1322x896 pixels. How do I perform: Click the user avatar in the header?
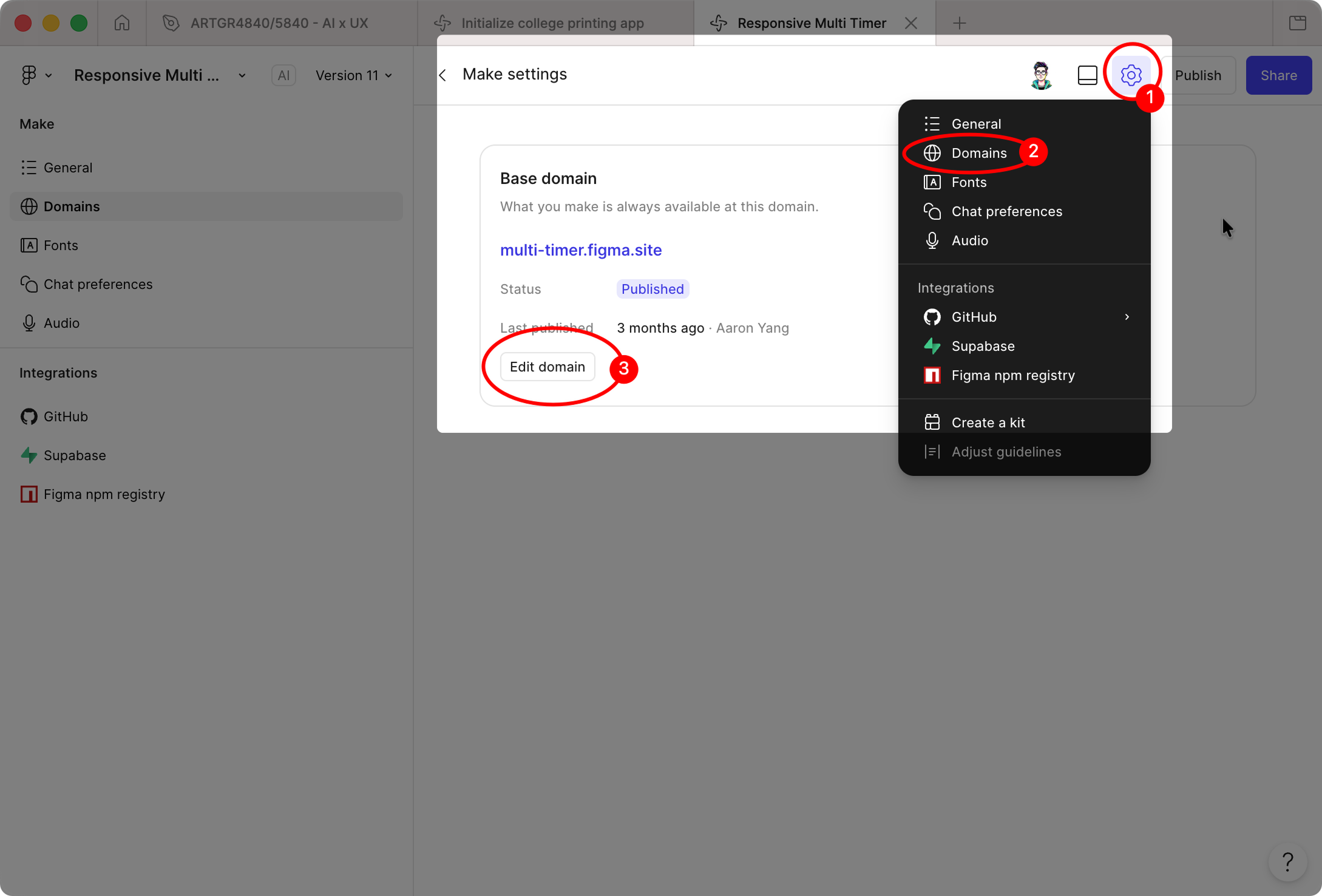click(x=1042, y=75)
